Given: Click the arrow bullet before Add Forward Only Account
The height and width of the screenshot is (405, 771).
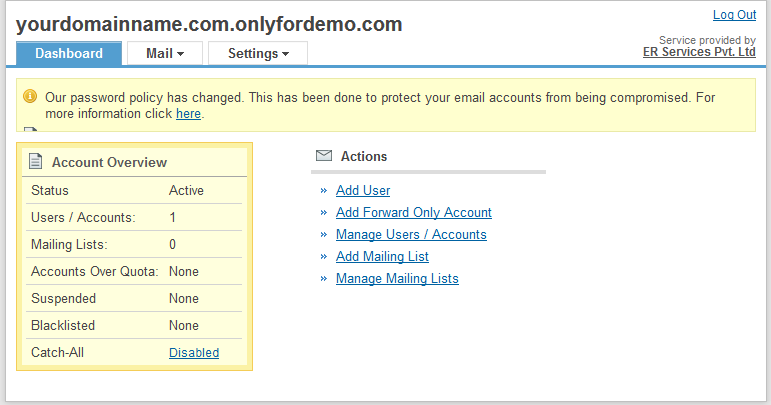Looking at the screenshot, I should (324, 212).
